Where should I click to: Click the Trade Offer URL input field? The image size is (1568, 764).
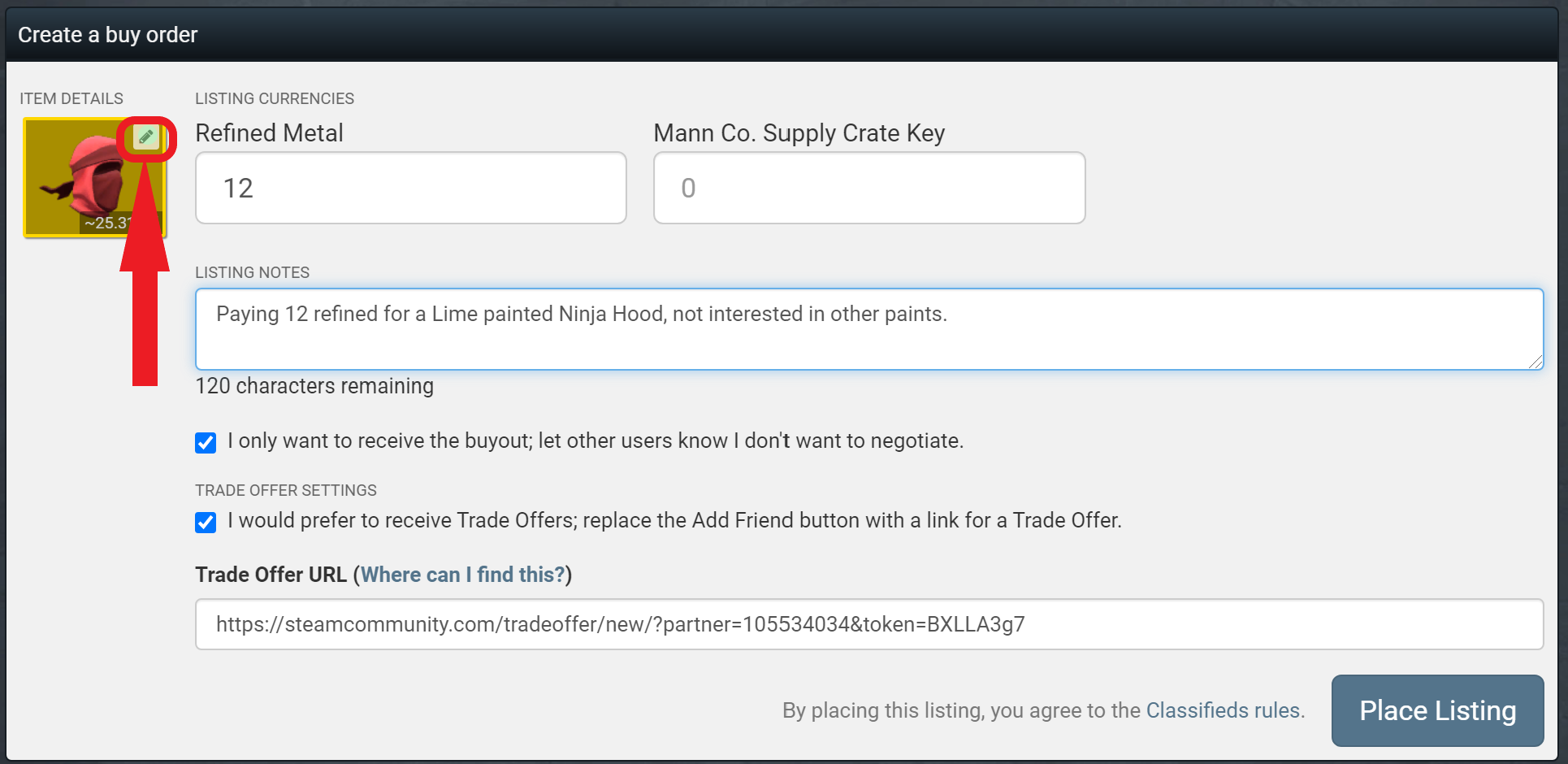[868, 624]
